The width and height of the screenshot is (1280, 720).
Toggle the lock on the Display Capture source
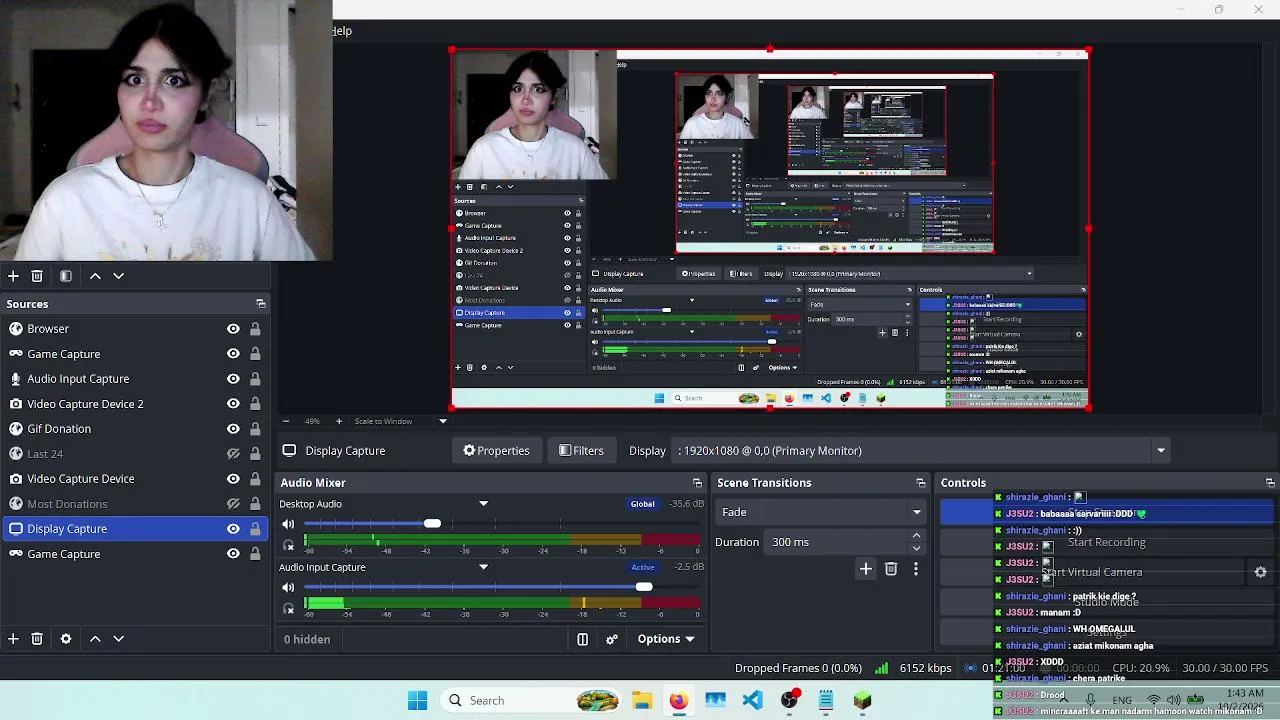coord(255,529)
